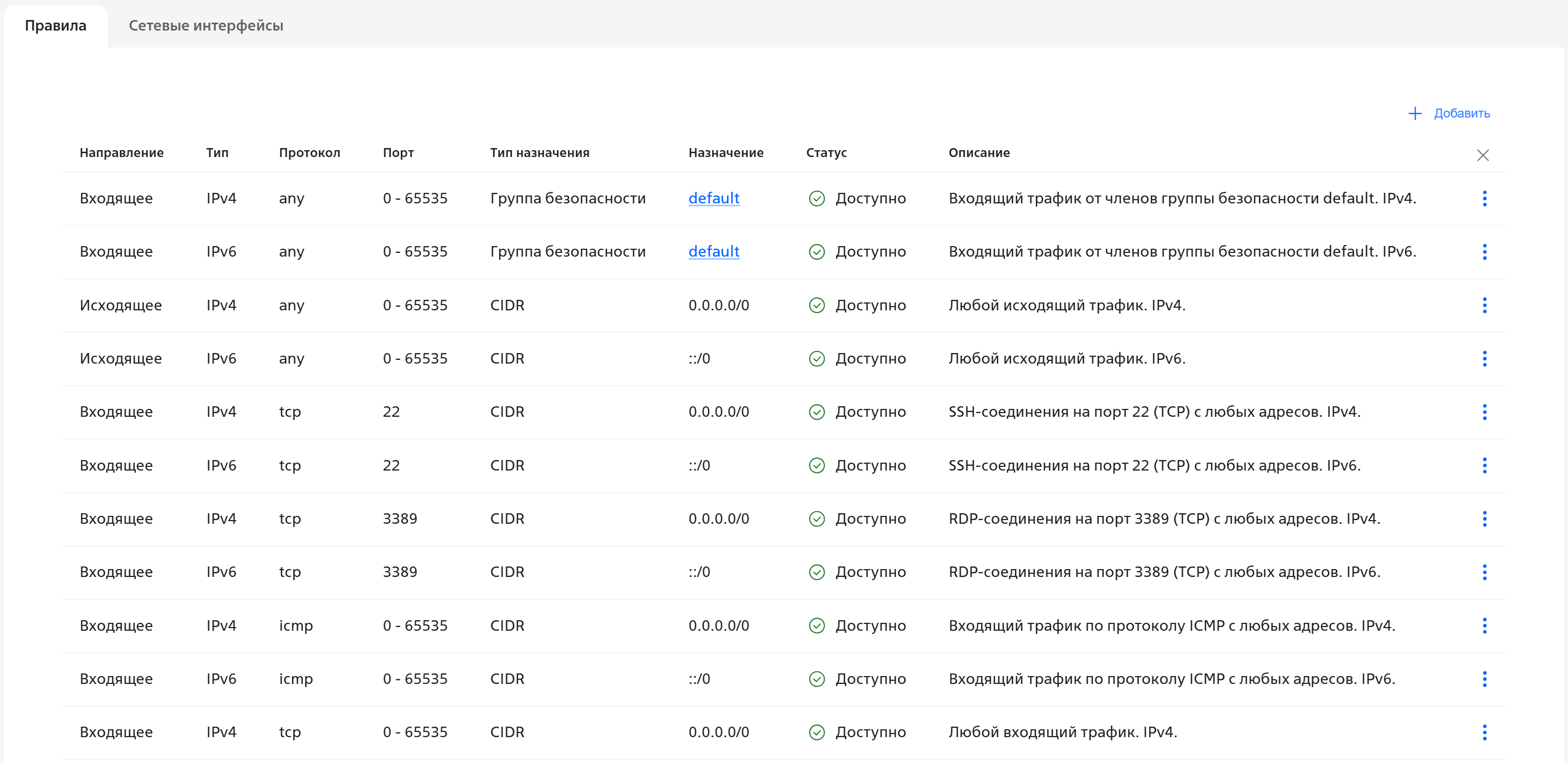1568x763 pixels.
Task: Click green status icon of ICMP IPv6 rule
Action: (816, 679)
